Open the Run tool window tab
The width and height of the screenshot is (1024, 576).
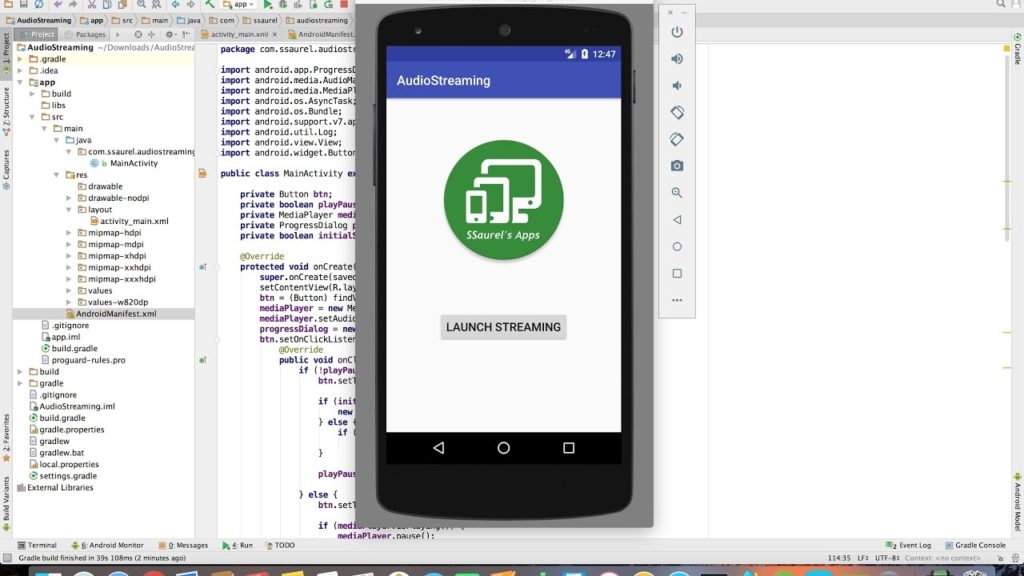point(238,545)
